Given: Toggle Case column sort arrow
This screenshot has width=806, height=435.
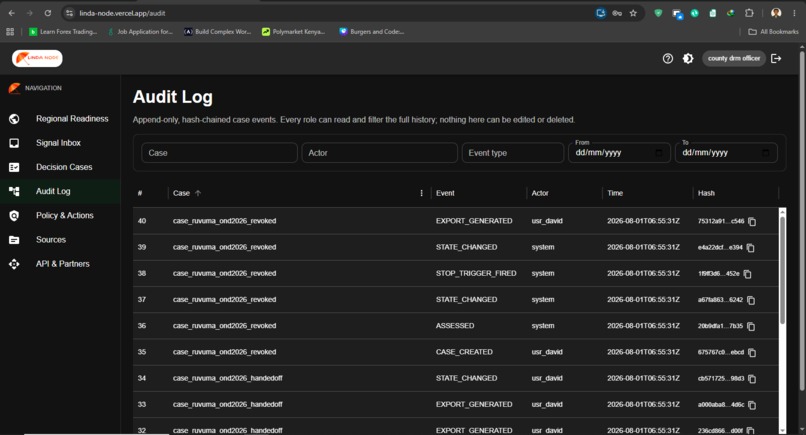Looking at the screenshot, I should [x=198, y=193].
